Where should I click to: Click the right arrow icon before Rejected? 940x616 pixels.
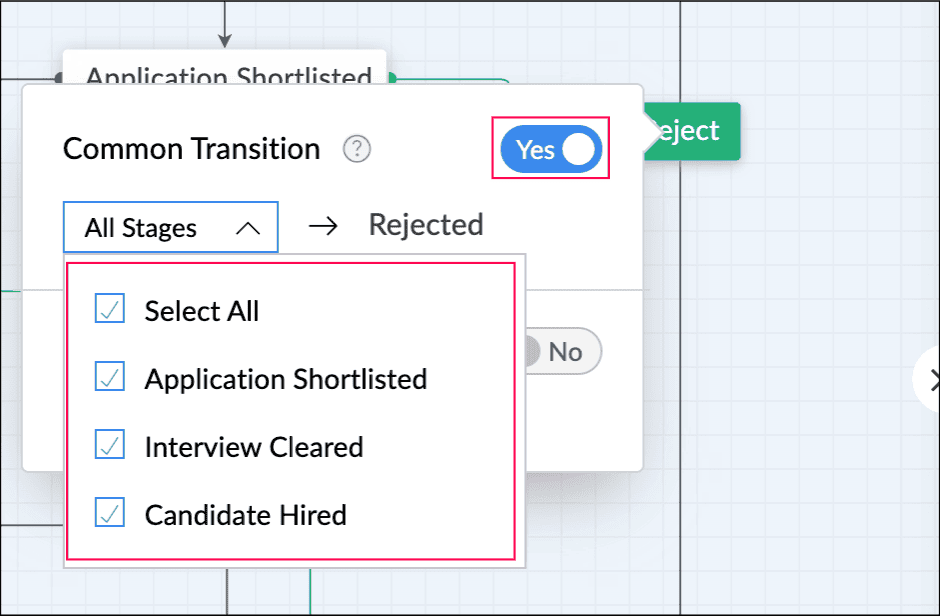[322, 226]
